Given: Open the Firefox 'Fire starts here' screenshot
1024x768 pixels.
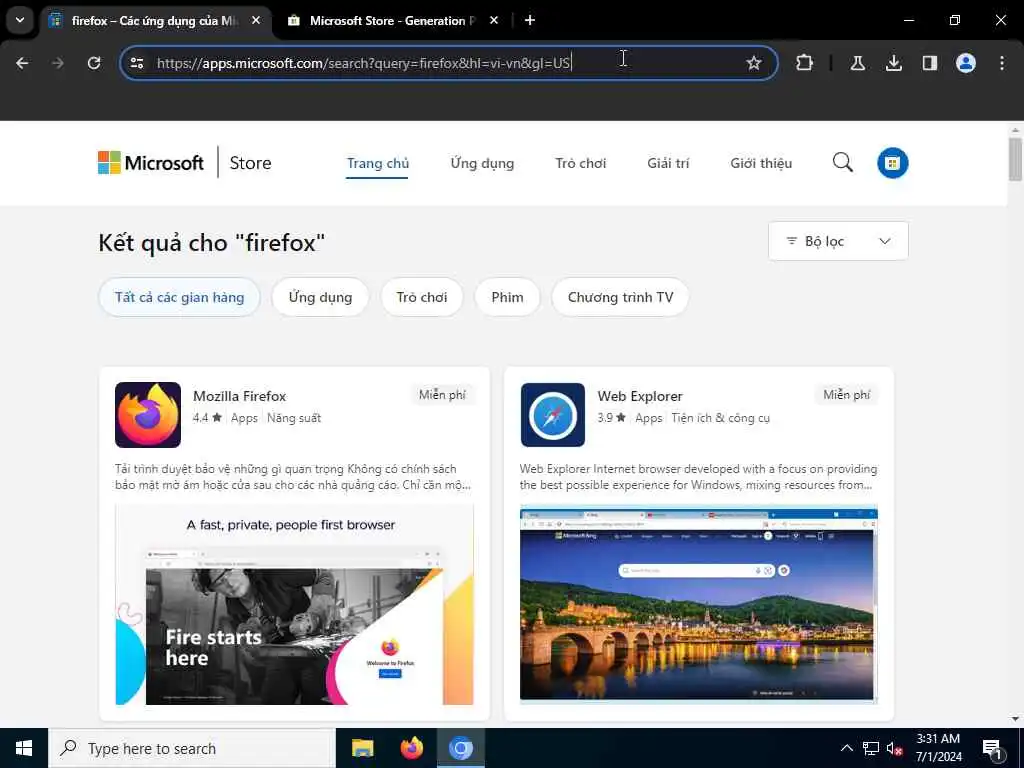Looking at the screenshot, I should 295,604.
